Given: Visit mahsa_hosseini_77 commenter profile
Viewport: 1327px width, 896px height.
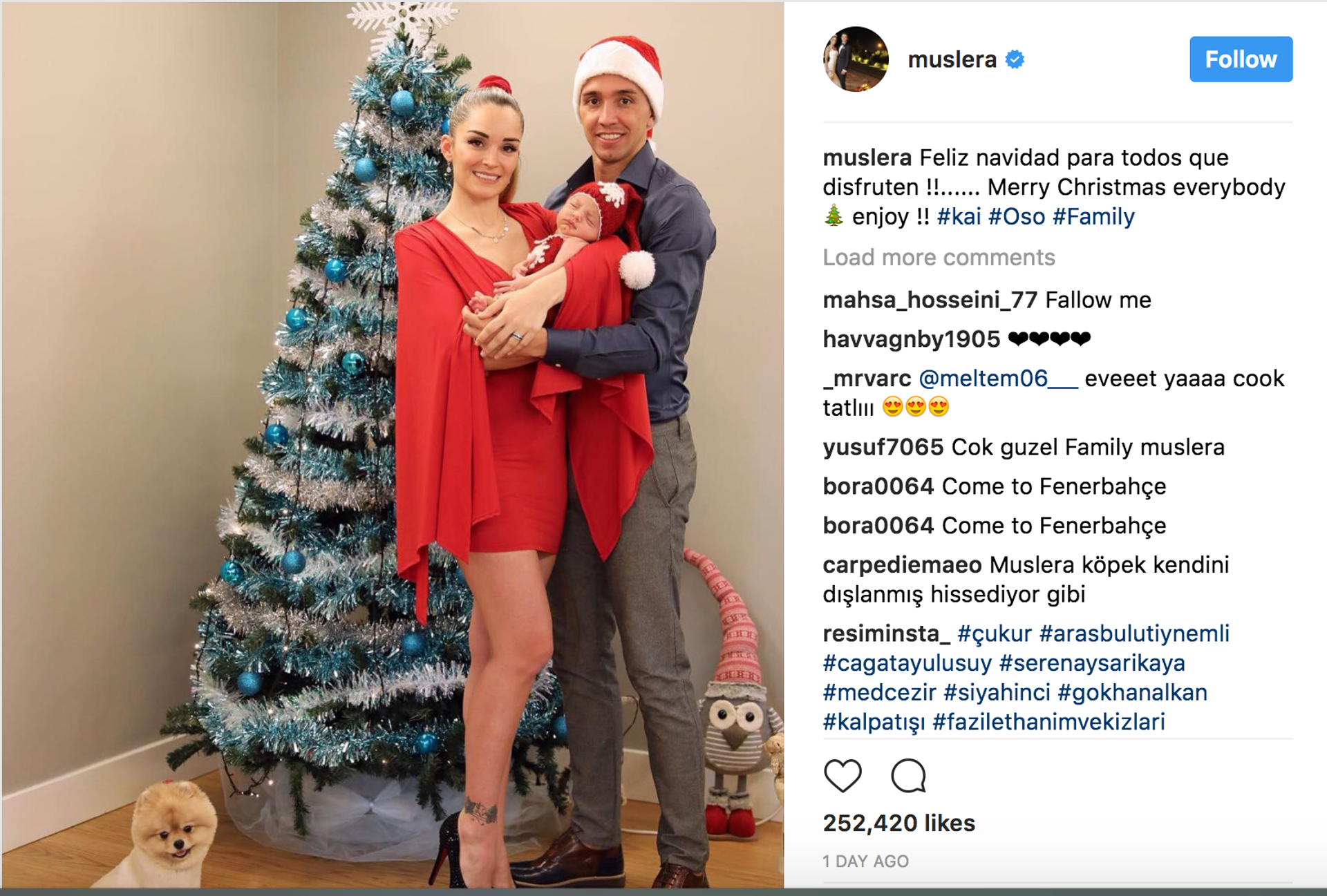Looking at the screenshot, I should (x=930, y=300).
